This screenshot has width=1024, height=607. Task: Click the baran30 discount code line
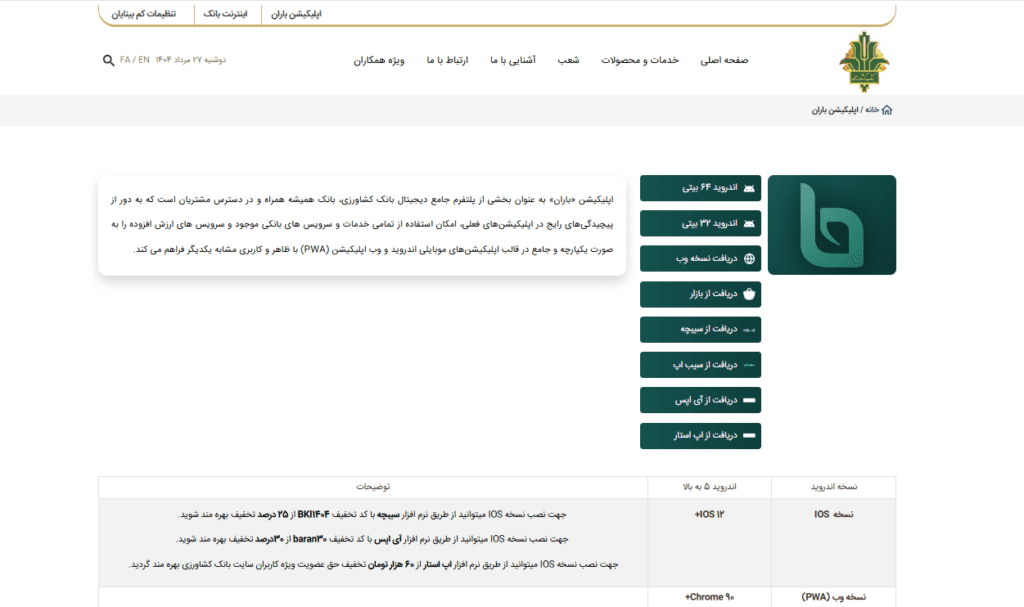372,539
